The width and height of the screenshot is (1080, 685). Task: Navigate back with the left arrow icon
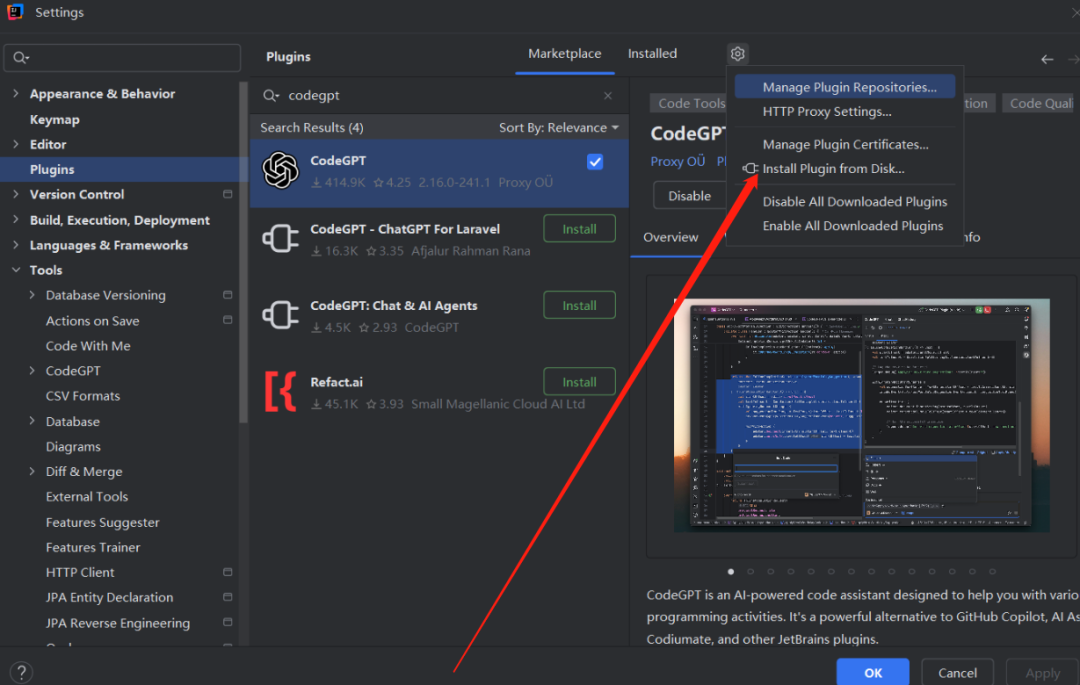(1047, 59)
